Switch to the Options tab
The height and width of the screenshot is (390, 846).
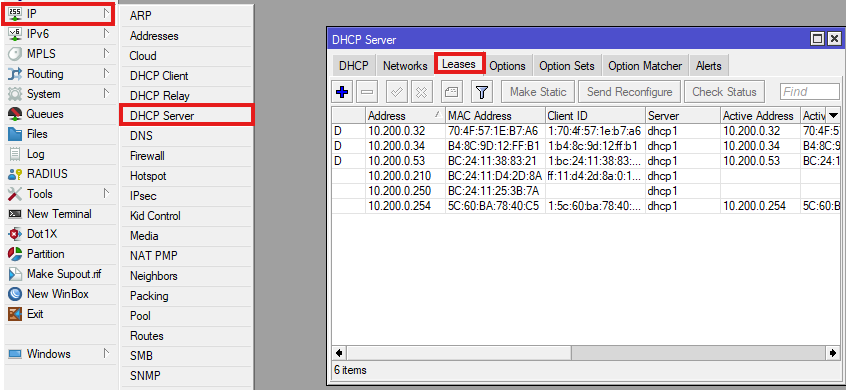[x=507, y=66]
